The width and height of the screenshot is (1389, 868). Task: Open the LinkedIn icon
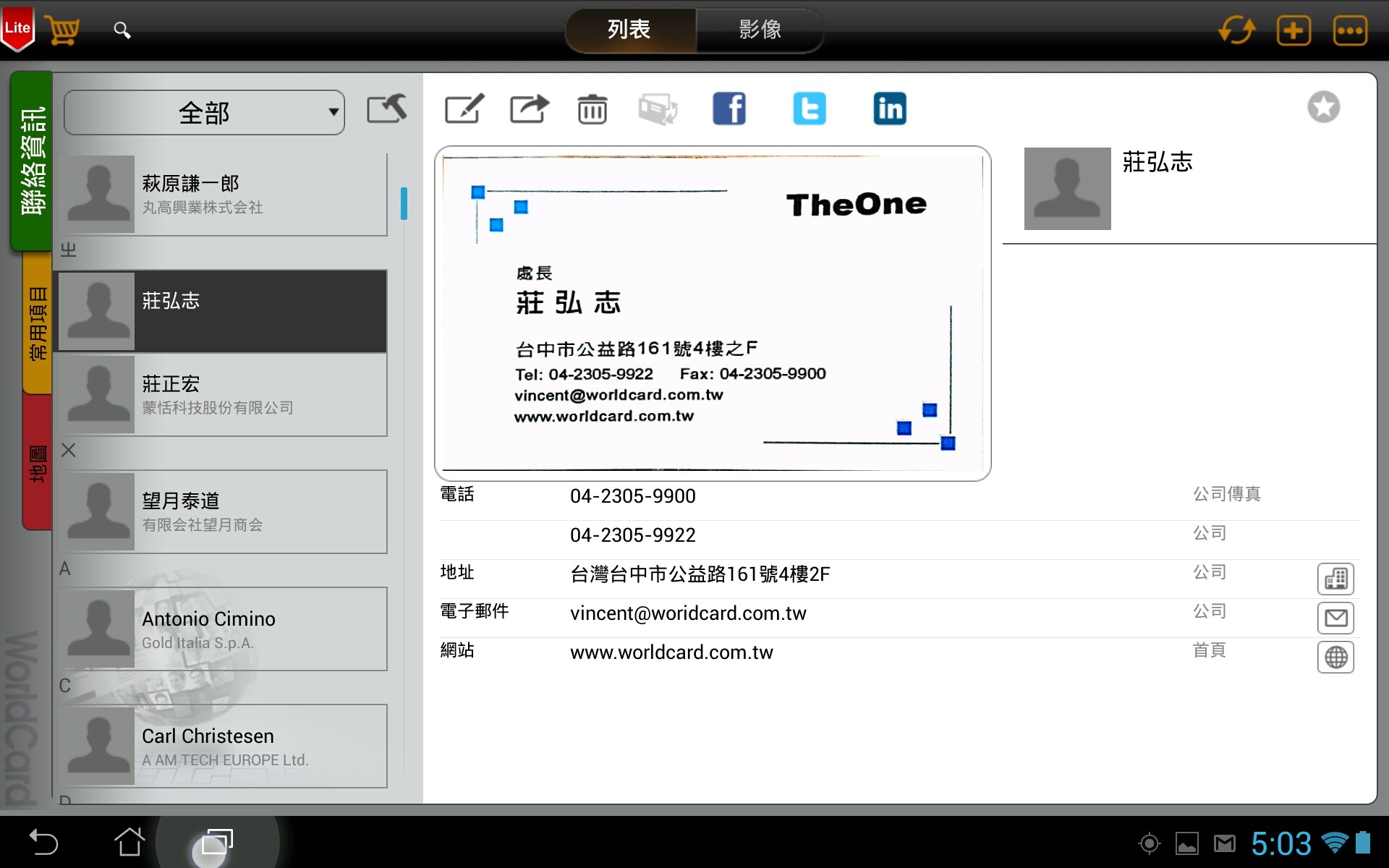(889, 109)
